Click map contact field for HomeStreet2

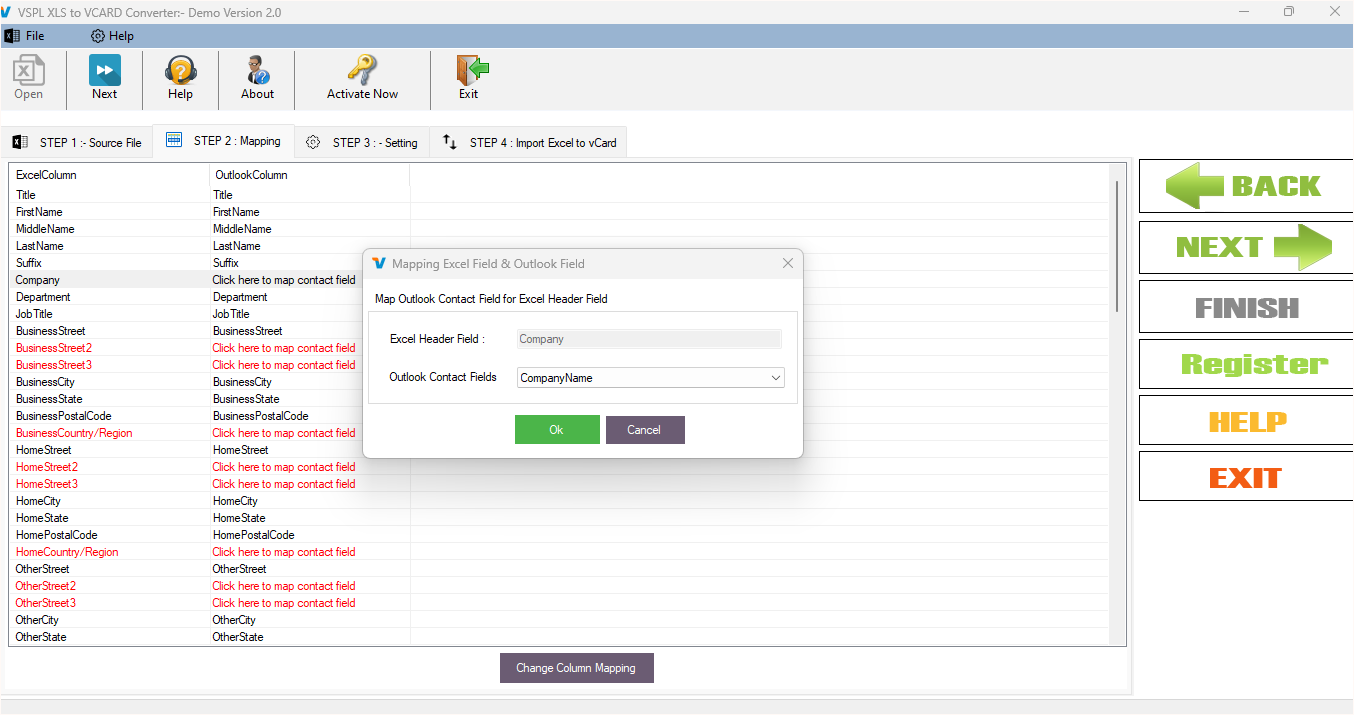coord(284,467)
